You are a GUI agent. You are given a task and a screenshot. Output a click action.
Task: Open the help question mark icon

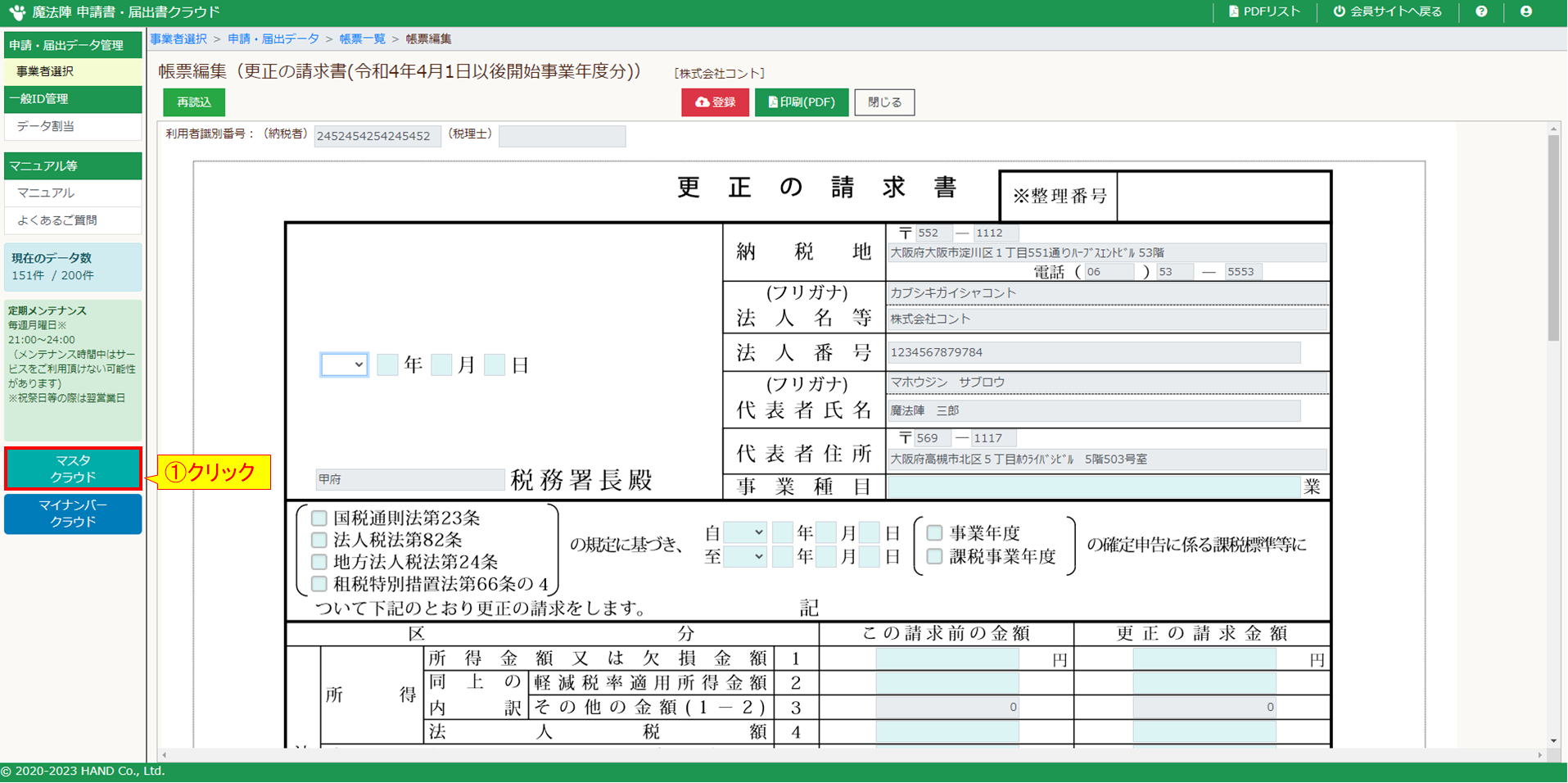tap(1481, 11)
